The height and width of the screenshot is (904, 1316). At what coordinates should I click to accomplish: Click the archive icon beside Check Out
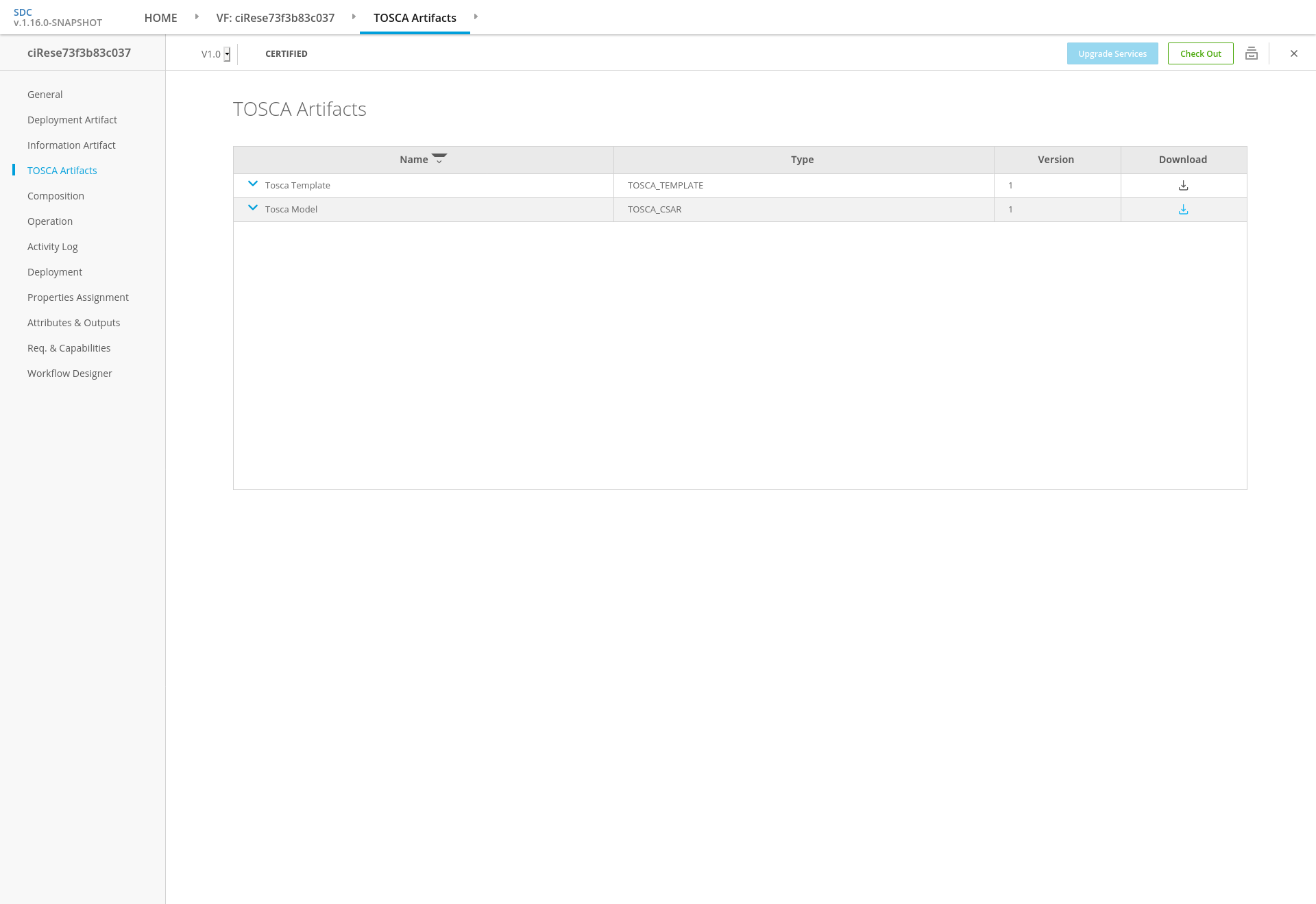[1252, 53]
